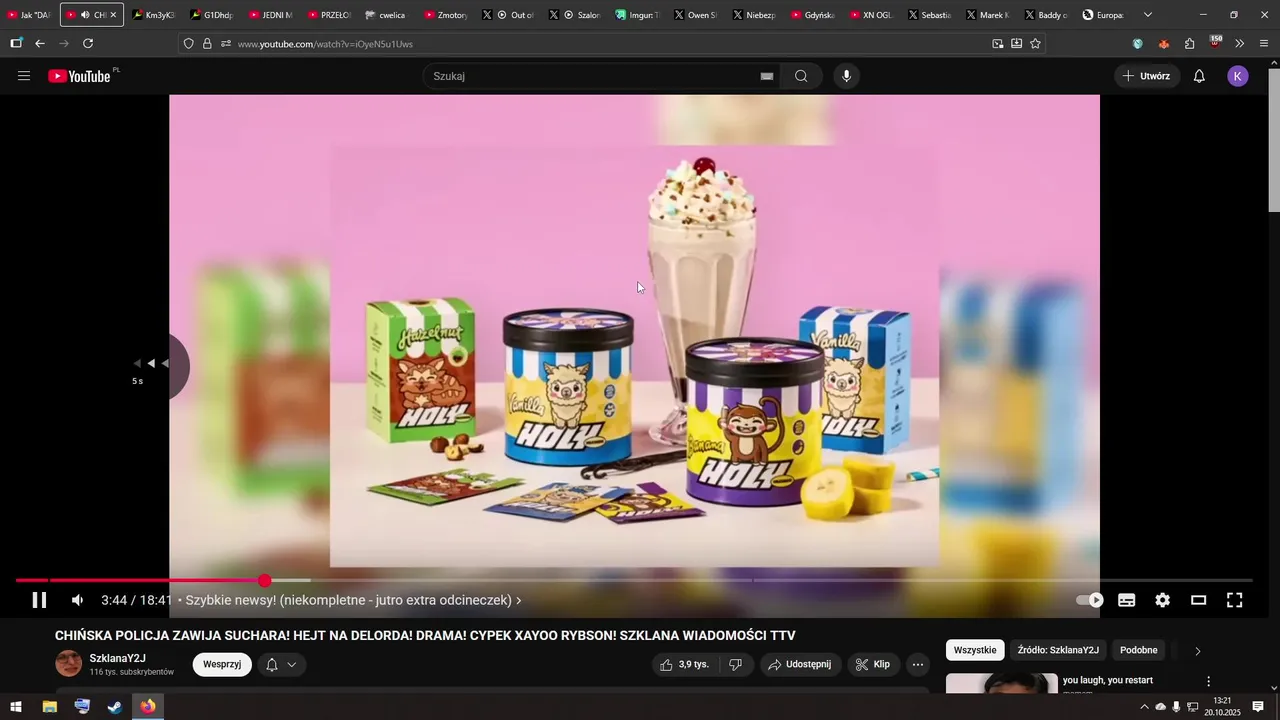The width and height of the screenshot is (1280, 720).
Task: Mute the playing tab audio icon
Action: click(x=84, y=15)
